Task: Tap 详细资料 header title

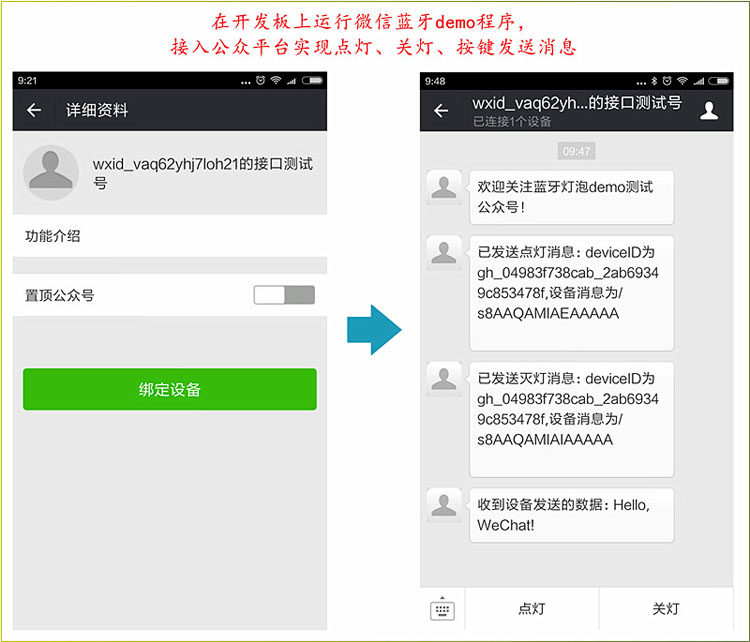Action: 97,111
